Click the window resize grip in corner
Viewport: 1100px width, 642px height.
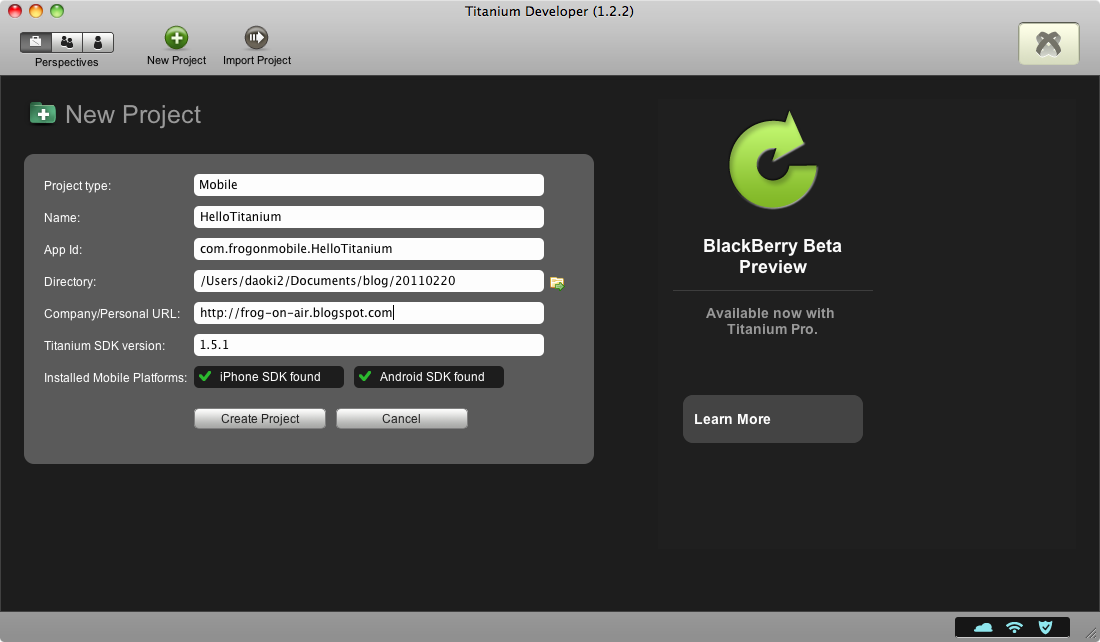(x=1092, y=634)
